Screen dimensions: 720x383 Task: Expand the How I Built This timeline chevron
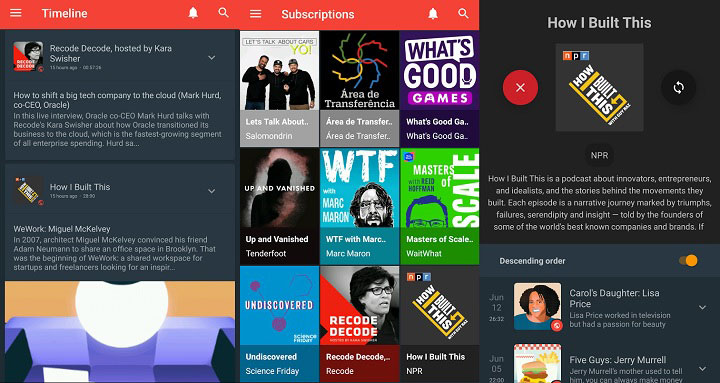coord(212,191)
